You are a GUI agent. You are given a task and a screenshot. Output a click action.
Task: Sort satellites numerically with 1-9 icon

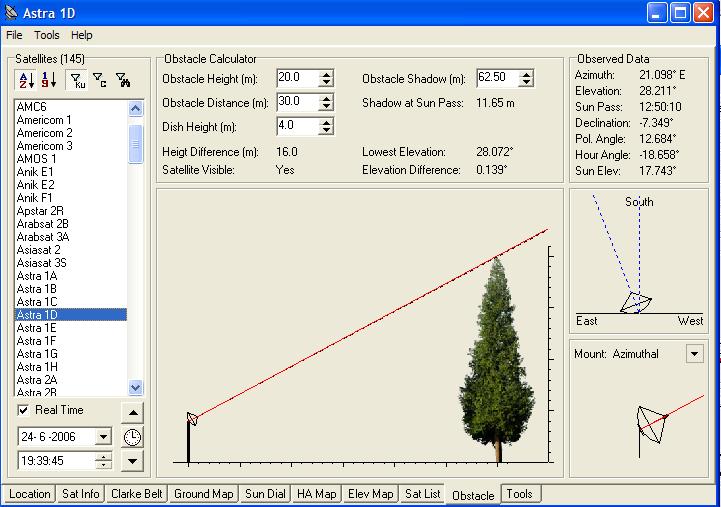pos(49,80)
